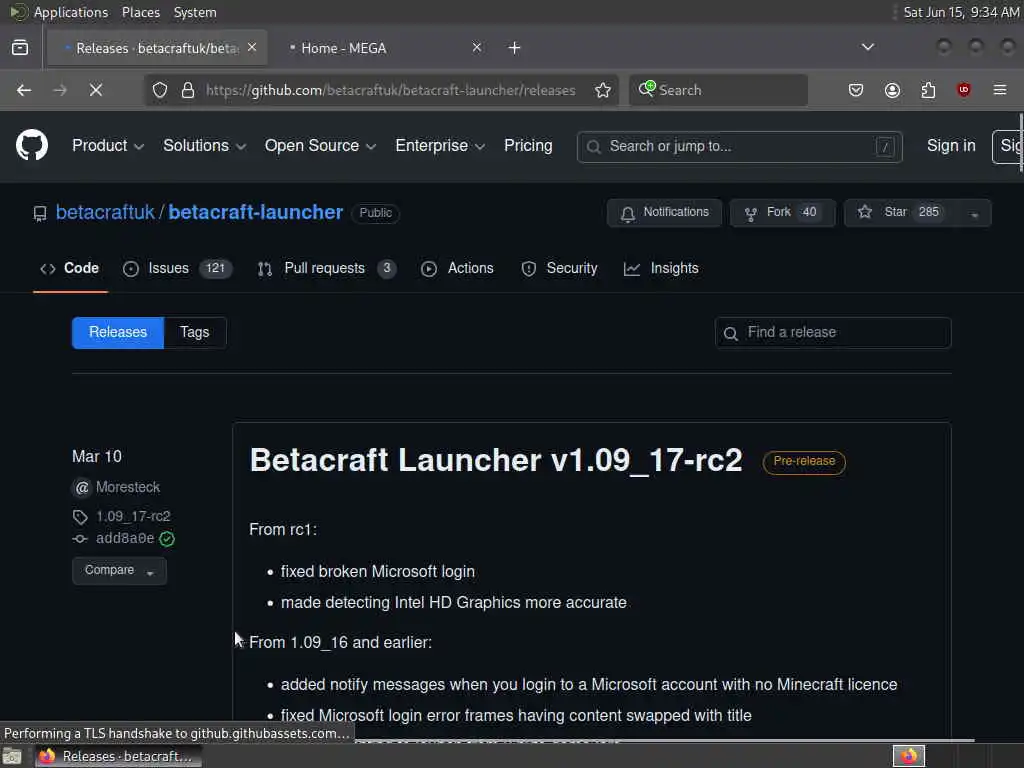This screenshot has height=768, width=1024.
Task: Open a new browser tab with plus
Action: click(515, 48)
